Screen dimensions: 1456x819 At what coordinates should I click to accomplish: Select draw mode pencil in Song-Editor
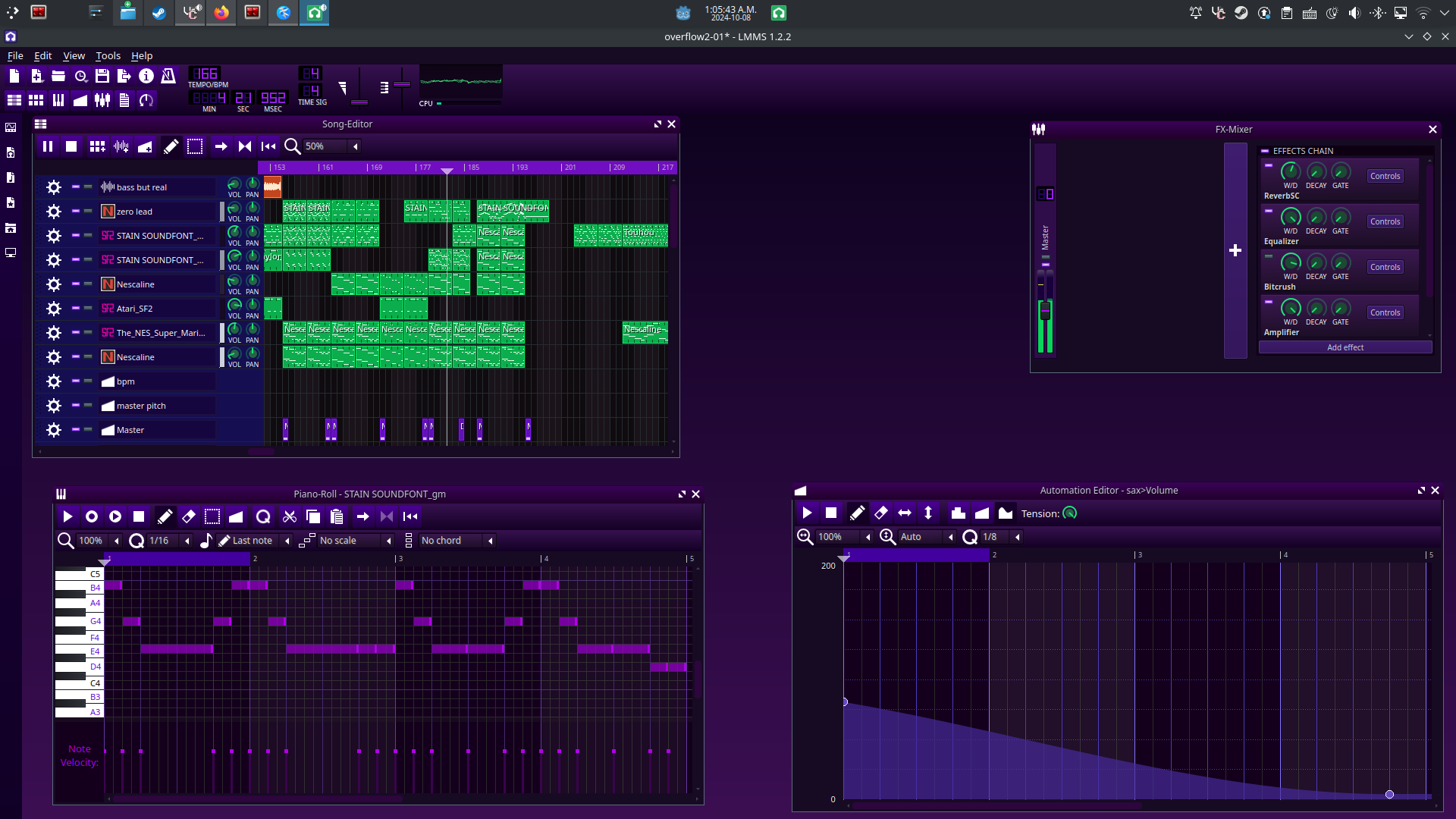point(171,146)
